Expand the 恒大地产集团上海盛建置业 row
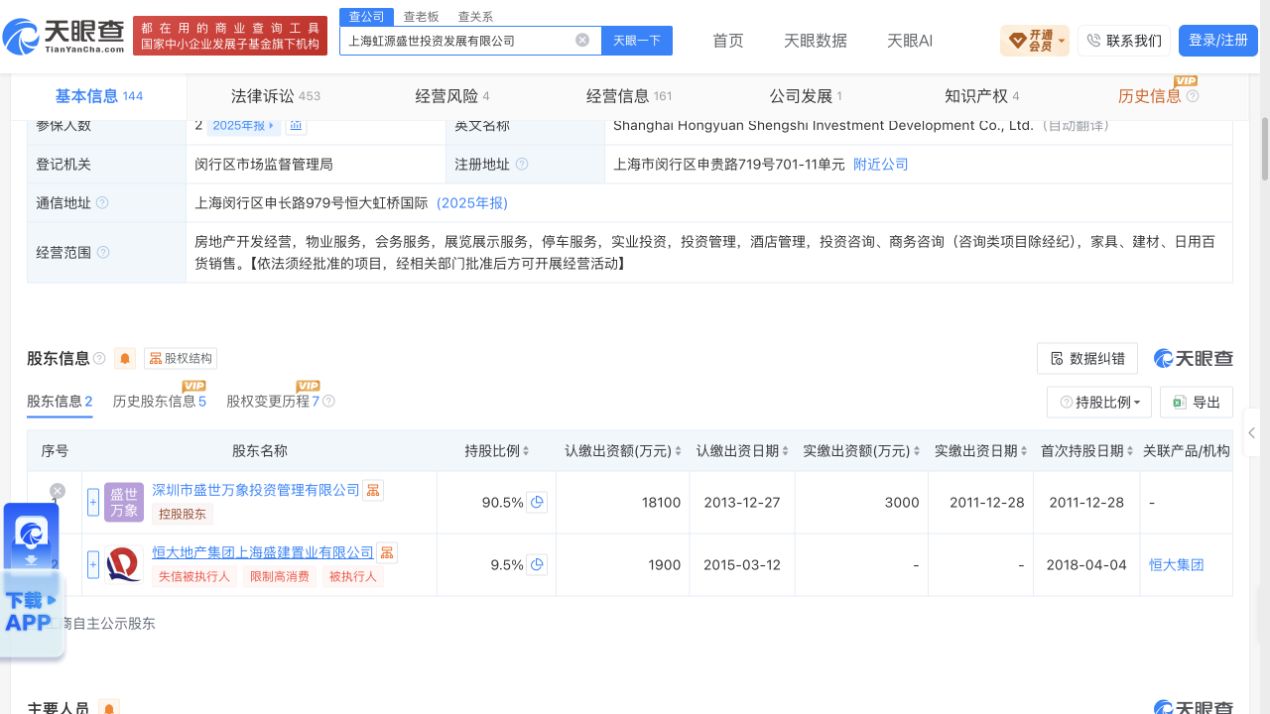This screenshot has width=1270, height=714. tap(93, 564)
